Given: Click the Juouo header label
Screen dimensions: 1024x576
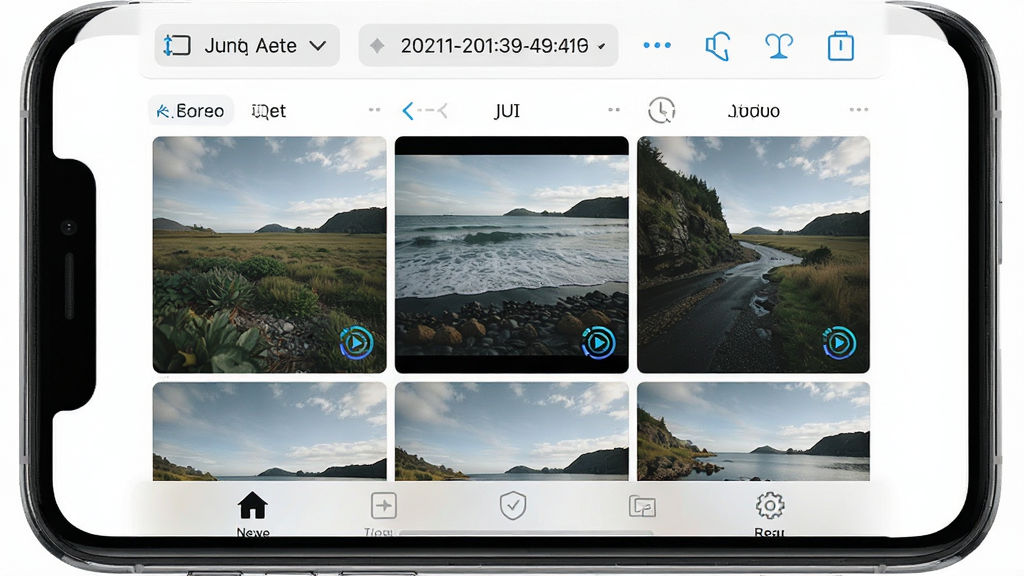Looking at the screenshot, I should (754, 111).
